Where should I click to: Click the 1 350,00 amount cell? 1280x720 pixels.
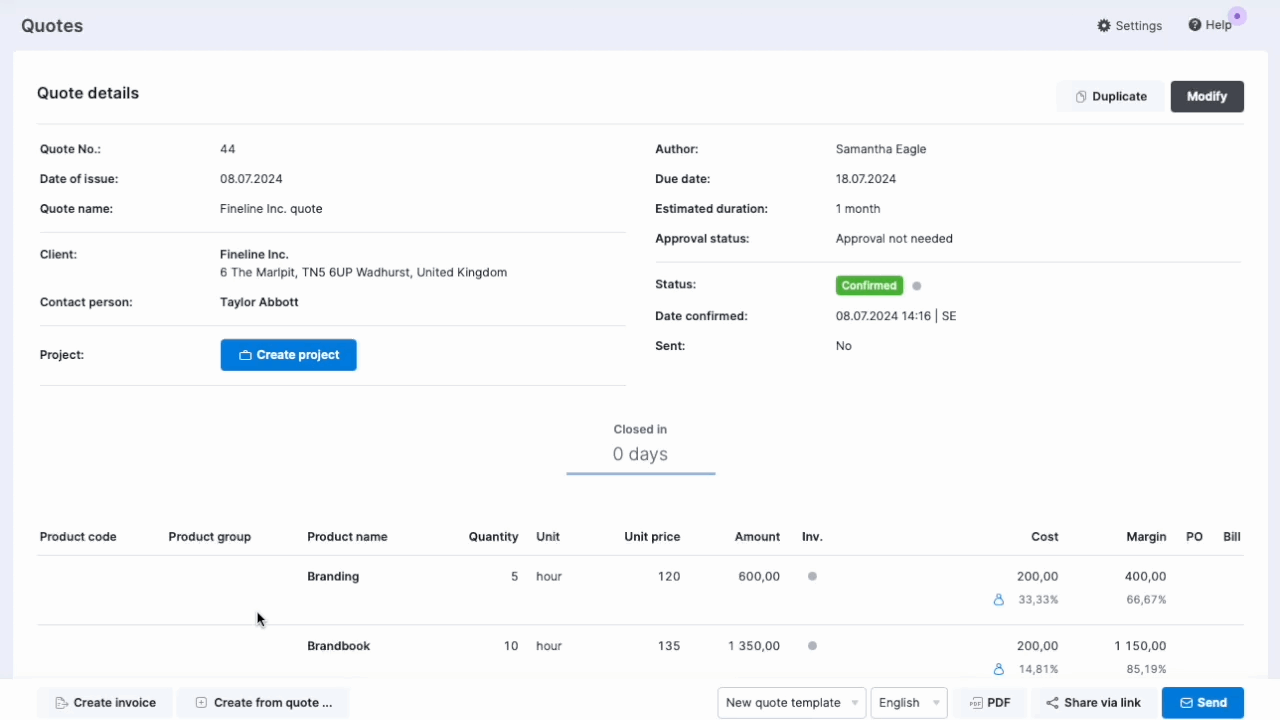tap(754, 646)
